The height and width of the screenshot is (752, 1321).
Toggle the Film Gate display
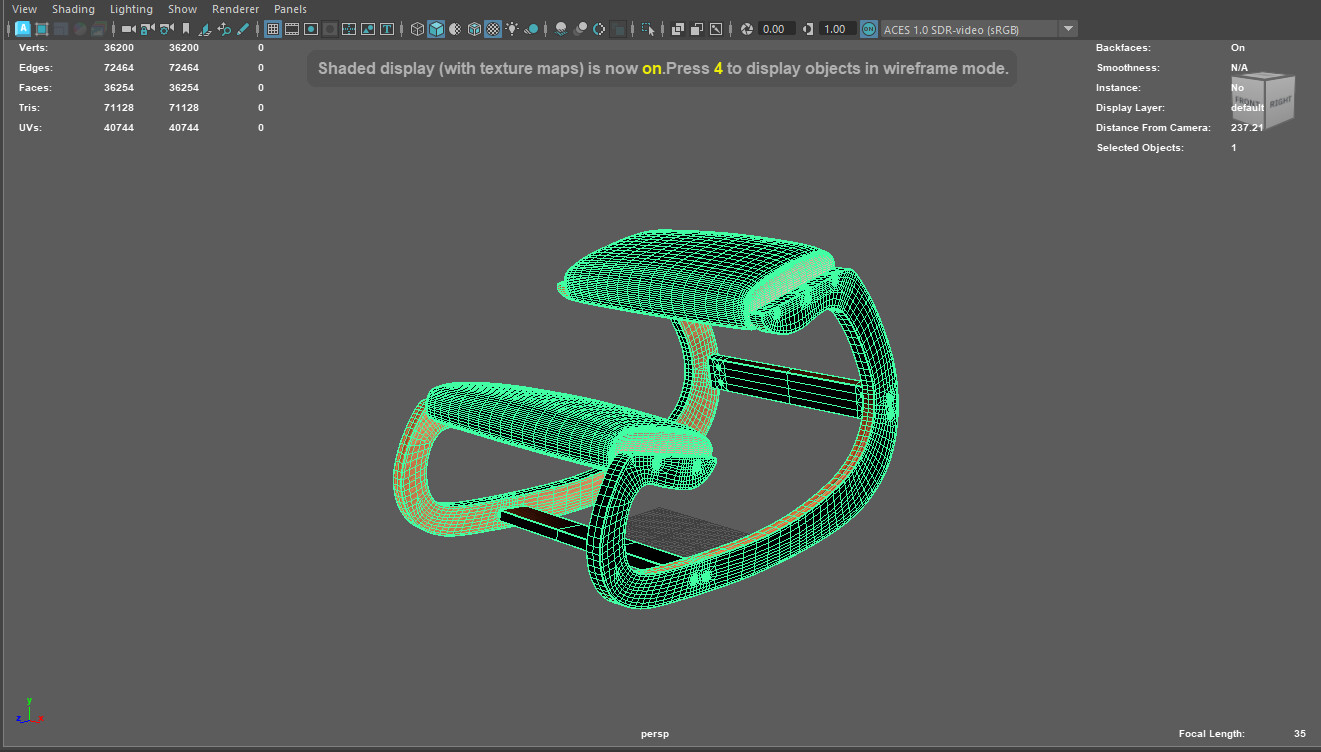tap(292, 29)
